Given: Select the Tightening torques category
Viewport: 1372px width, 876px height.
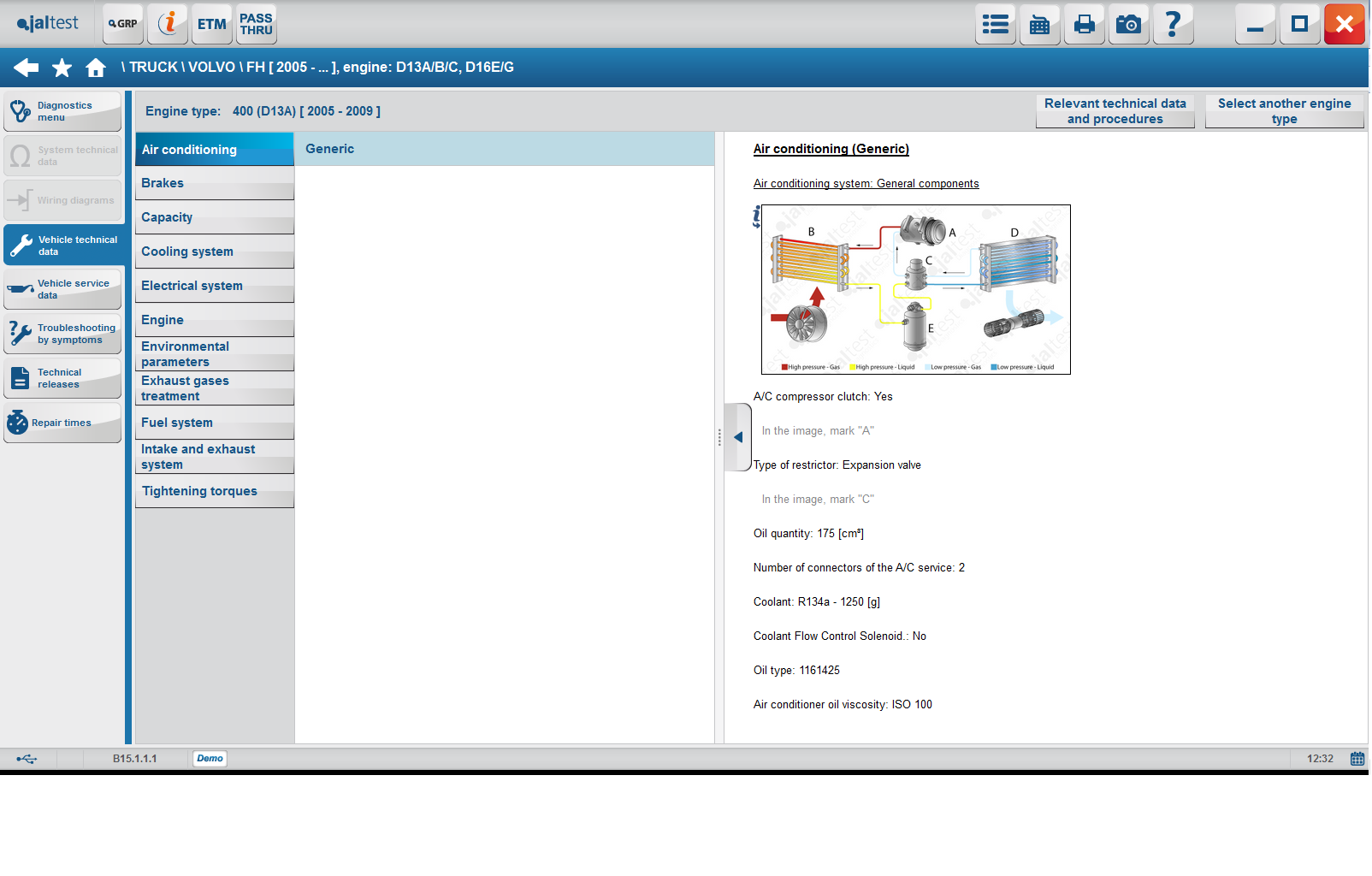Looking at the screenshot, I should (214, 491).
